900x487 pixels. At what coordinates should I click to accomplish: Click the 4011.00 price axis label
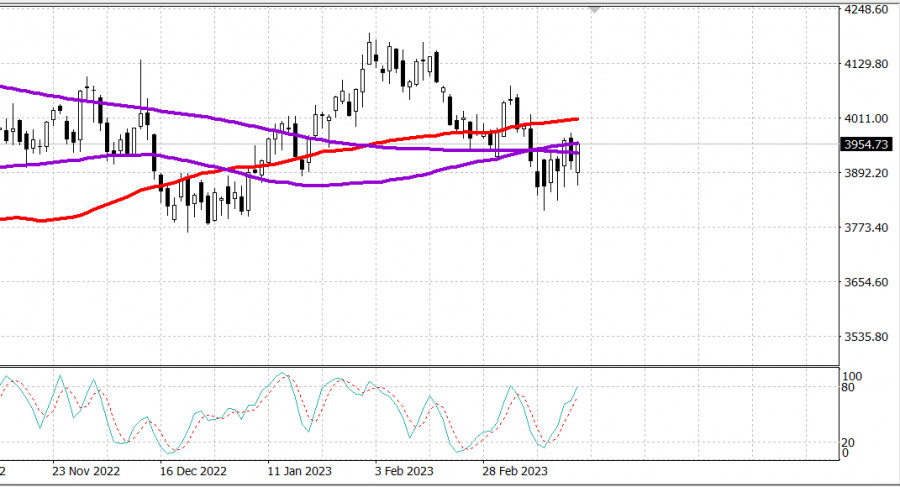[x=866, y=119]
